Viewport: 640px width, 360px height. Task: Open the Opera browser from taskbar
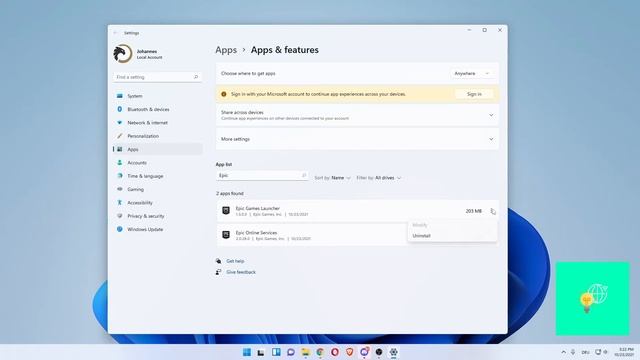pos(335,352)
